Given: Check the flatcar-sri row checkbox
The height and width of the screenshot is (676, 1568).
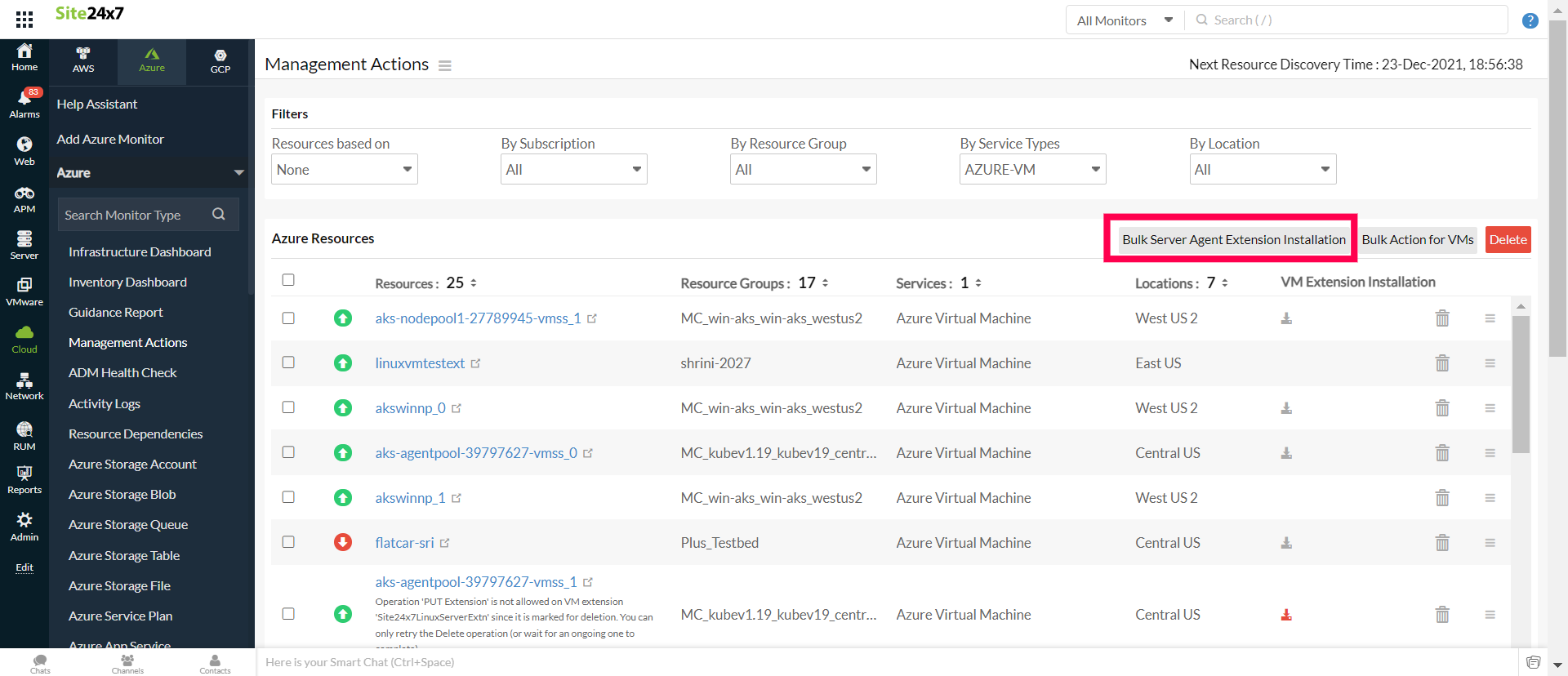Looking at the screenshot, I should tap(288, 542).
